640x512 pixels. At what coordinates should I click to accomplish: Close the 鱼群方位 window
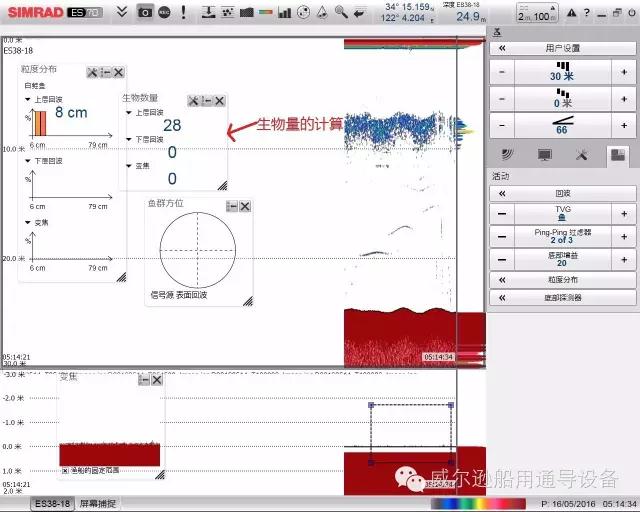[245, 206]
